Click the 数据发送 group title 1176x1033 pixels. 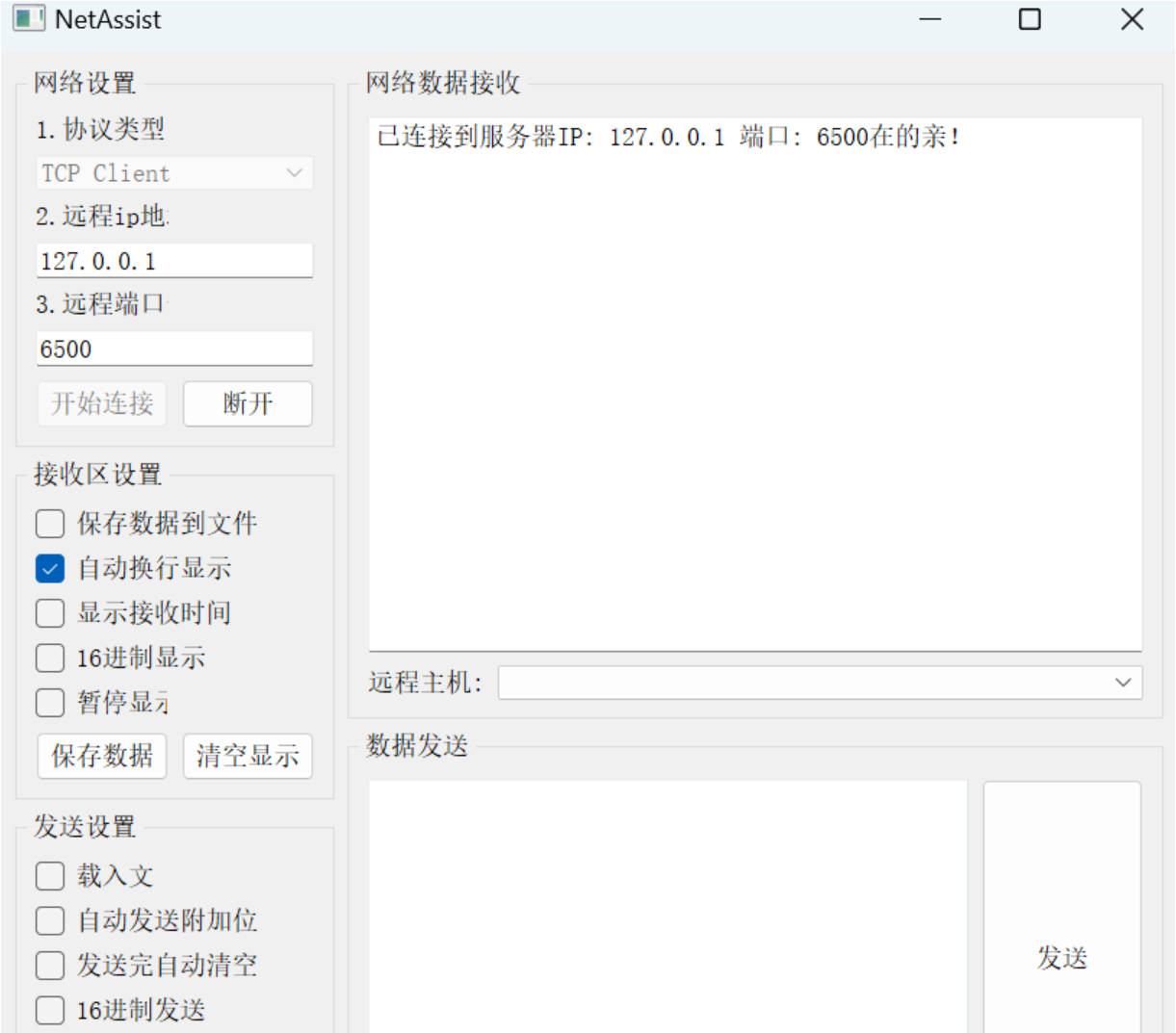(x=417, y=746)
